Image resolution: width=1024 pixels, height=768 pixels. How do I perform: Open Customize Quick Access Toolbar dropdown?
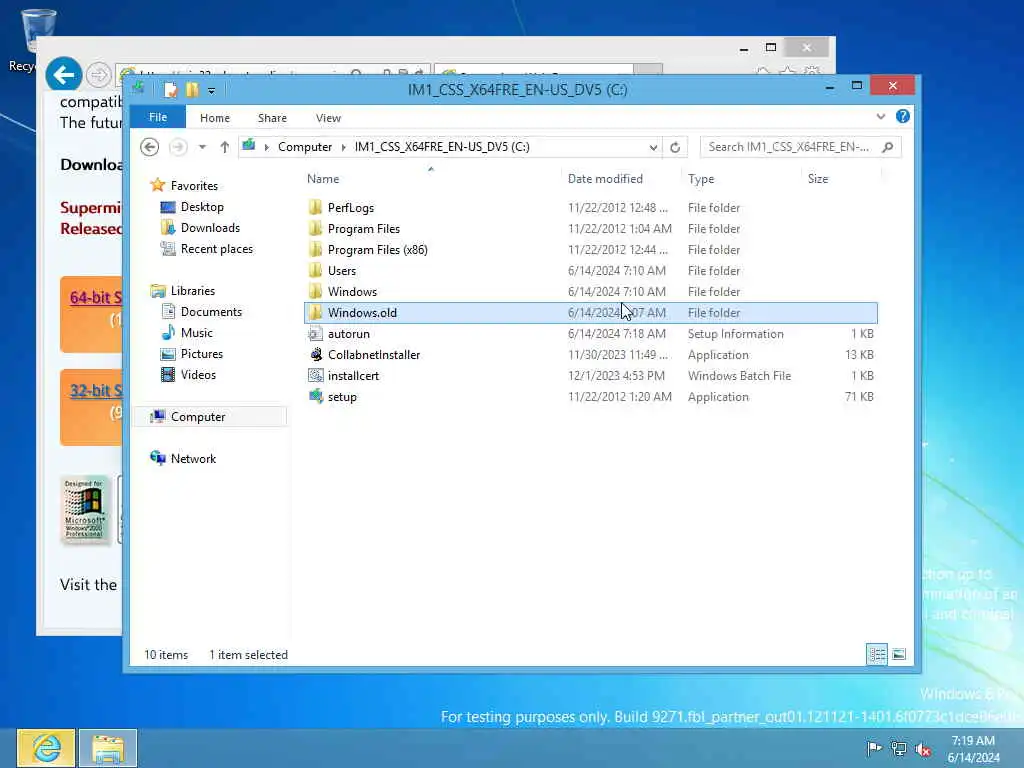[211, 91]
